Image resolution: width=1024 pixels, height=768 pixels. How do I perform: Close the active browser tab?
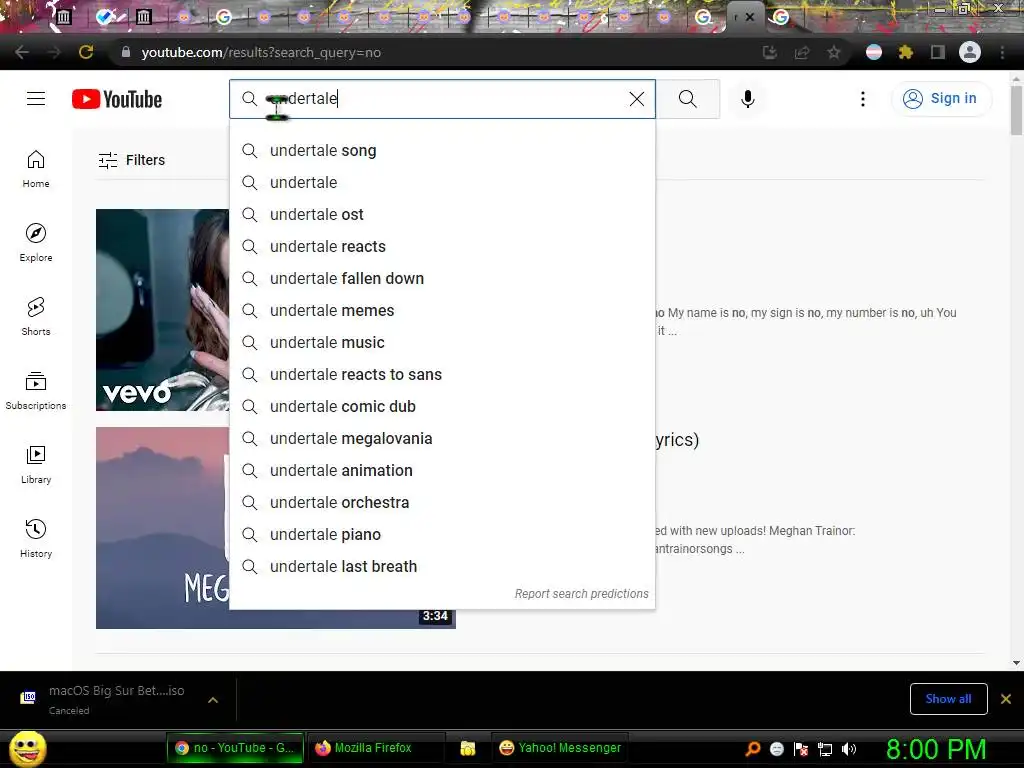750,17
